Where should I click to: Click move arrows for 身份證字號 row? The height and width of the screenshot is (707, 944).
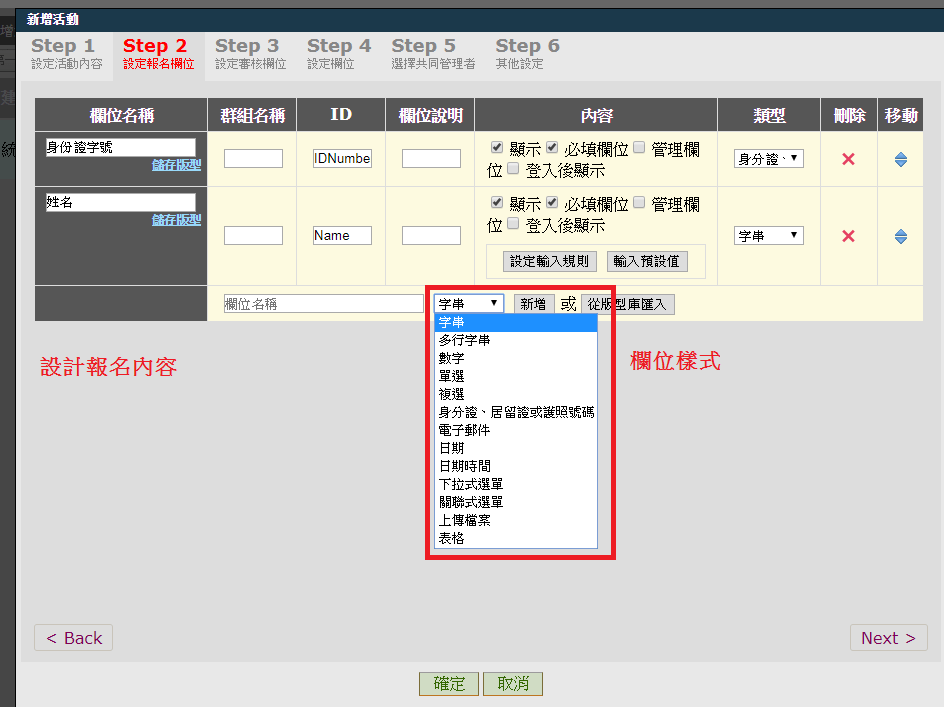tap(900, 159)
